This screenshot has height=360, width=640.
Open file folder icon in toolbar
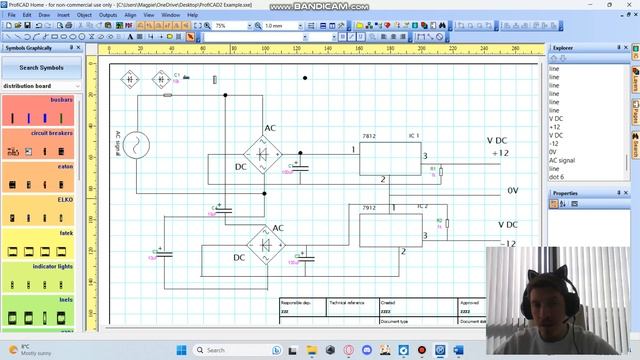18,25
